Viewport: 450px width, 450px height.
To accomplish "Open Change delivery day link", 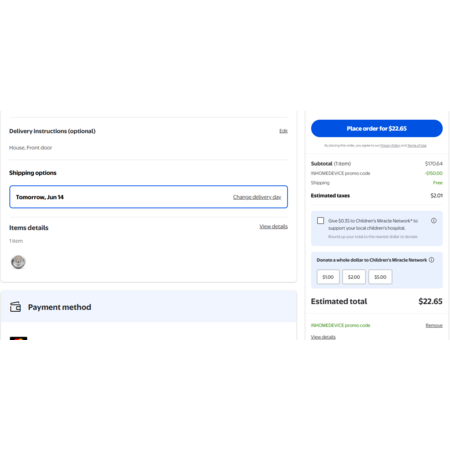I will coord(257,197).
